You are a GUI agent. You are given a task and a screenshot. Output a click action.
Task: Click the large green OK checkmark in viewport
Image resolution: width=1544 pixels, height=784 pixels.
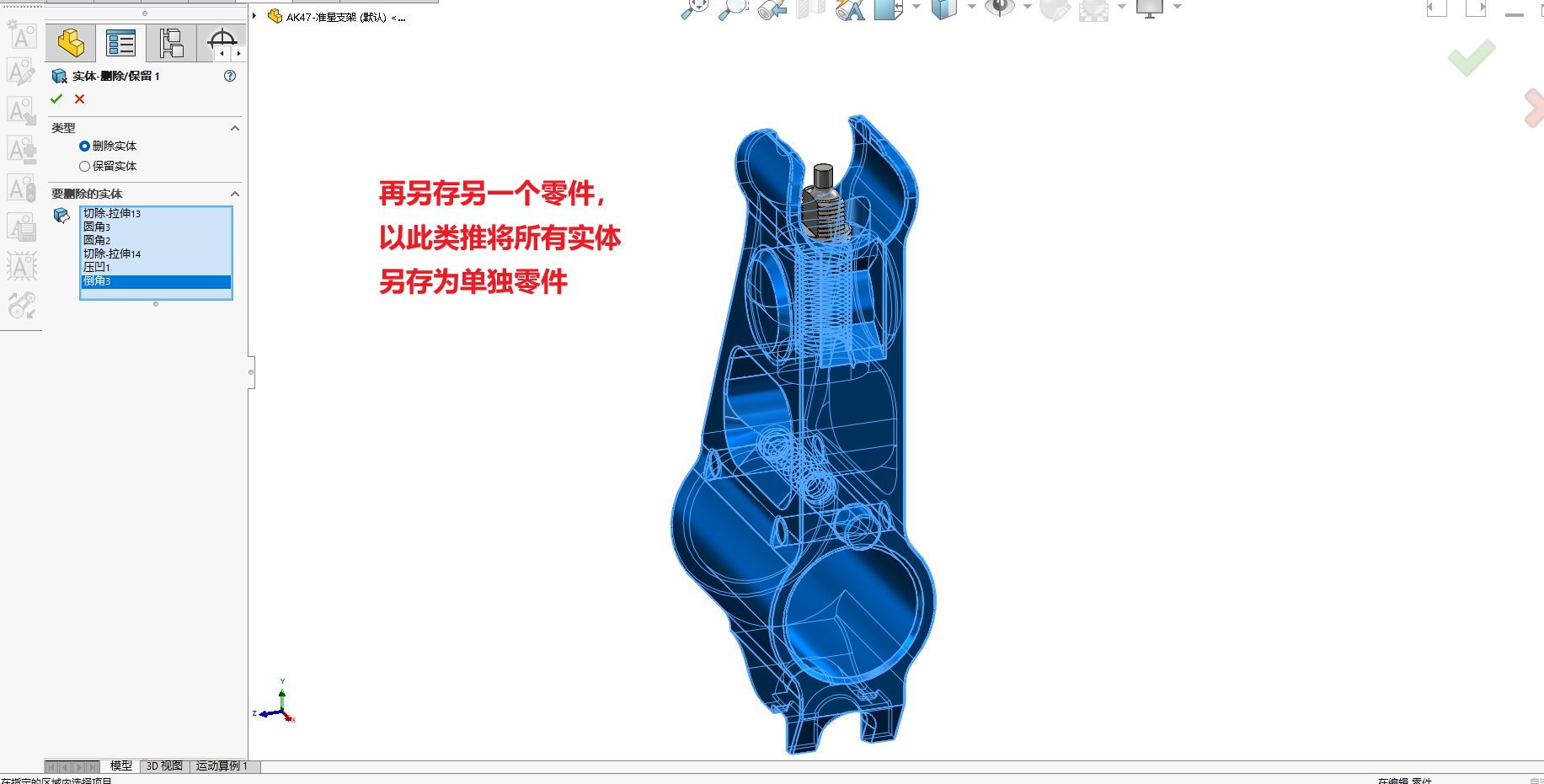(1472, 57)
